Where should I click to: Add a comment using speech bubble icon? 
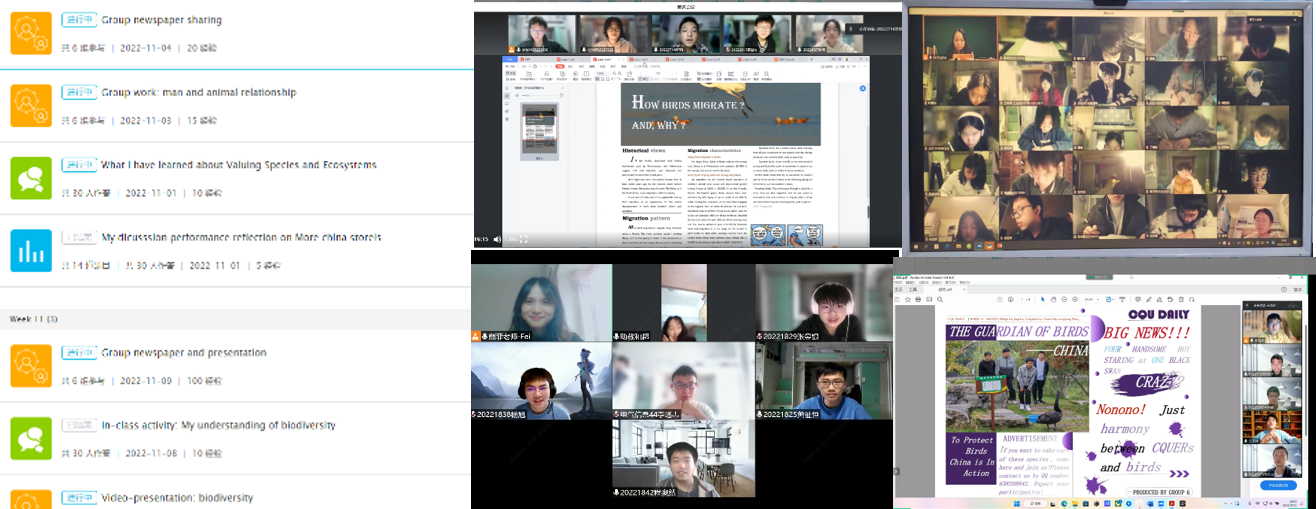click(x=1138, y=299)
